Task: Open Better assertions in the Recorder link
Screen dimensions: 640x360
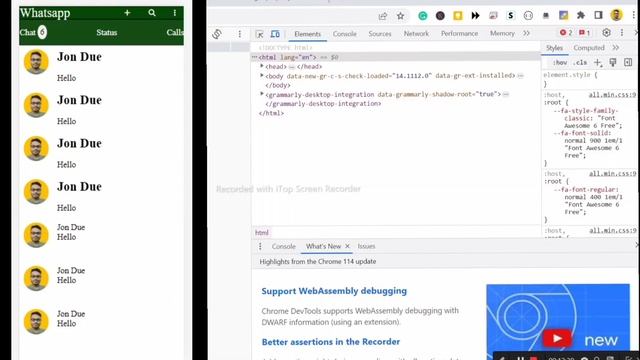Action: coord(331,342)
